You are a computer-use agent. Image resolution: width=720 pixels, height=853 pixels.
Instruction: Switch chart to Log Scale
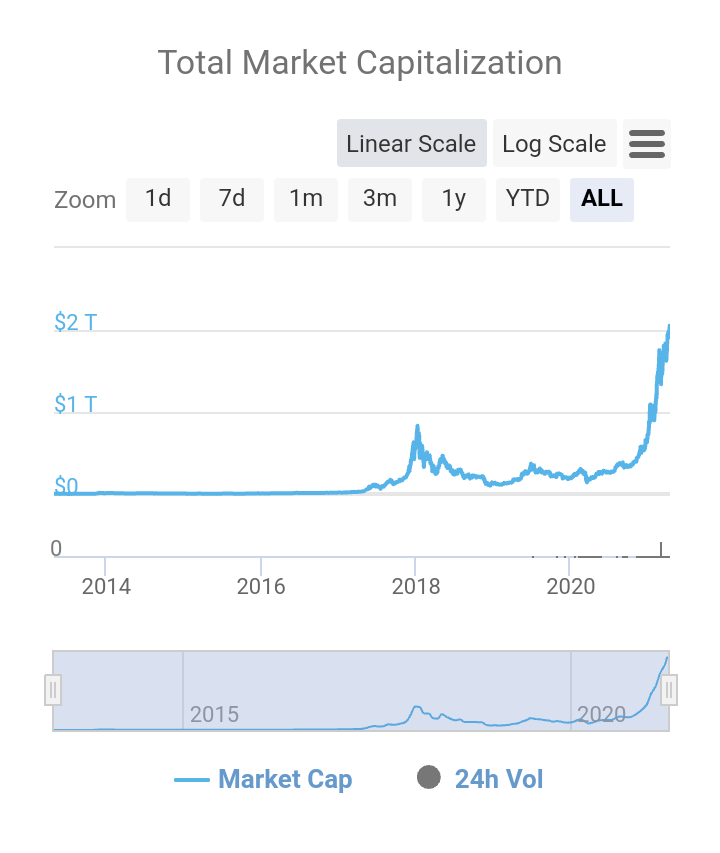[554, 143]
